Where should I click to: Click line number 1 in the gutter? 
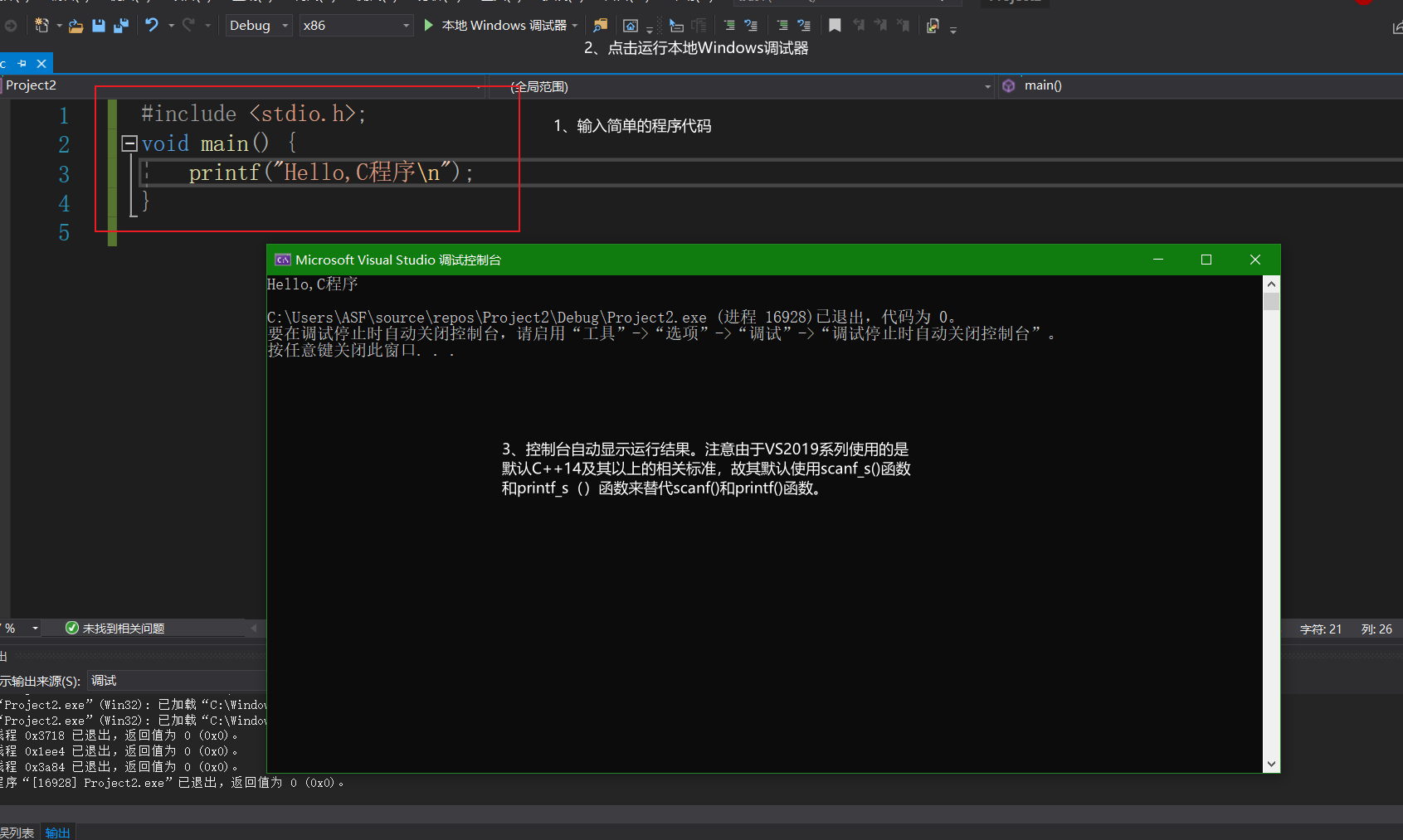64,116
